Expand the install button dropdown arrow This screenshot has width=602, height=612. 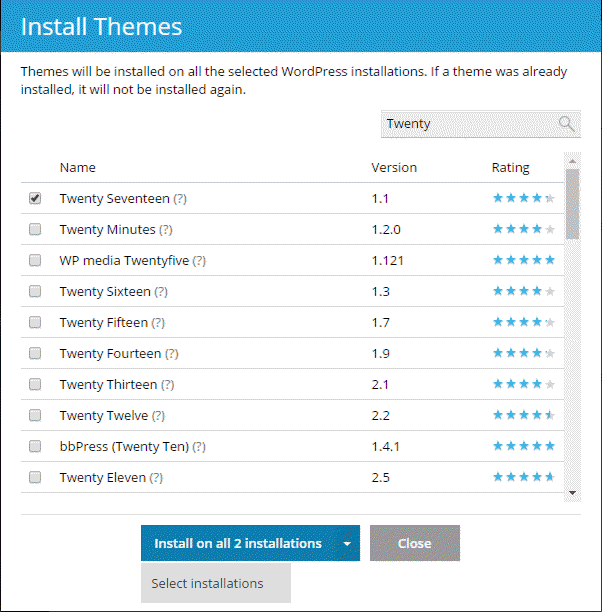click(347, 544)
